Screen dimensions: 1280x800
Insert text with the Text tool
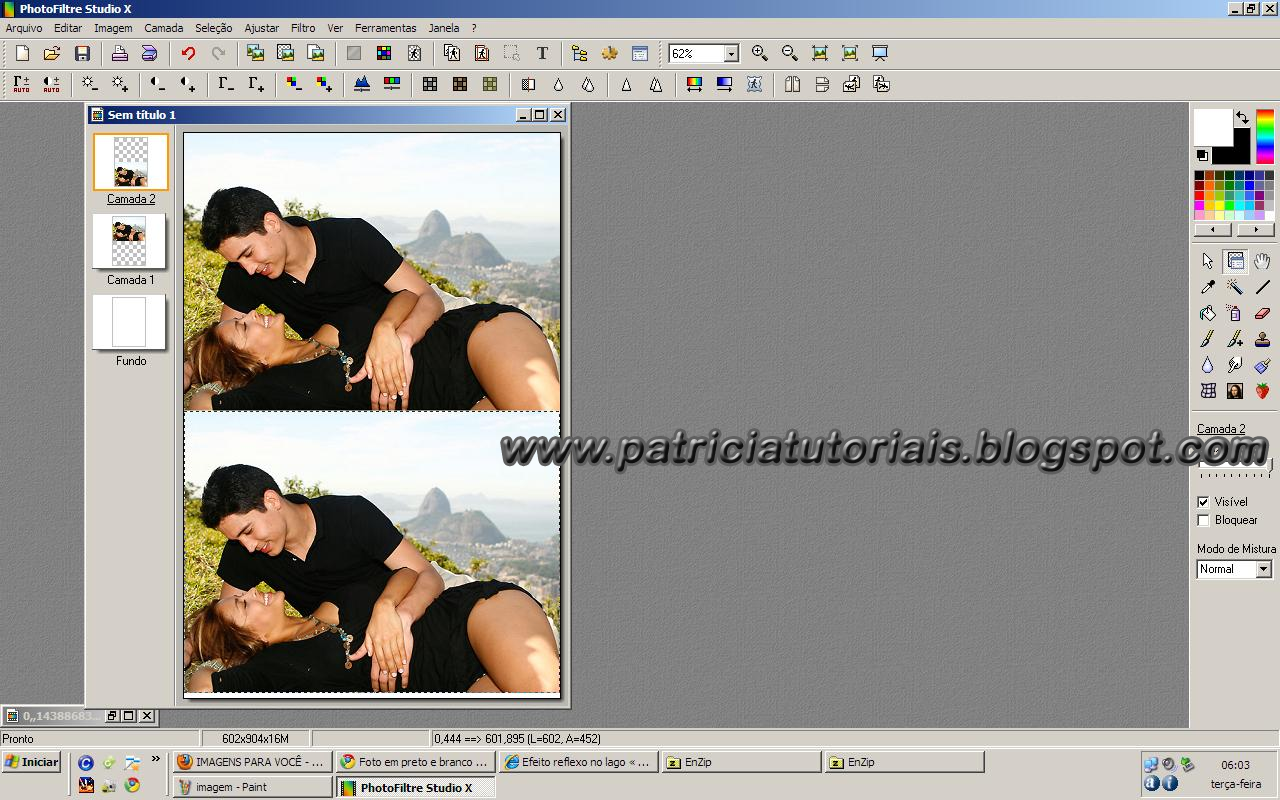tap(543, 53)
